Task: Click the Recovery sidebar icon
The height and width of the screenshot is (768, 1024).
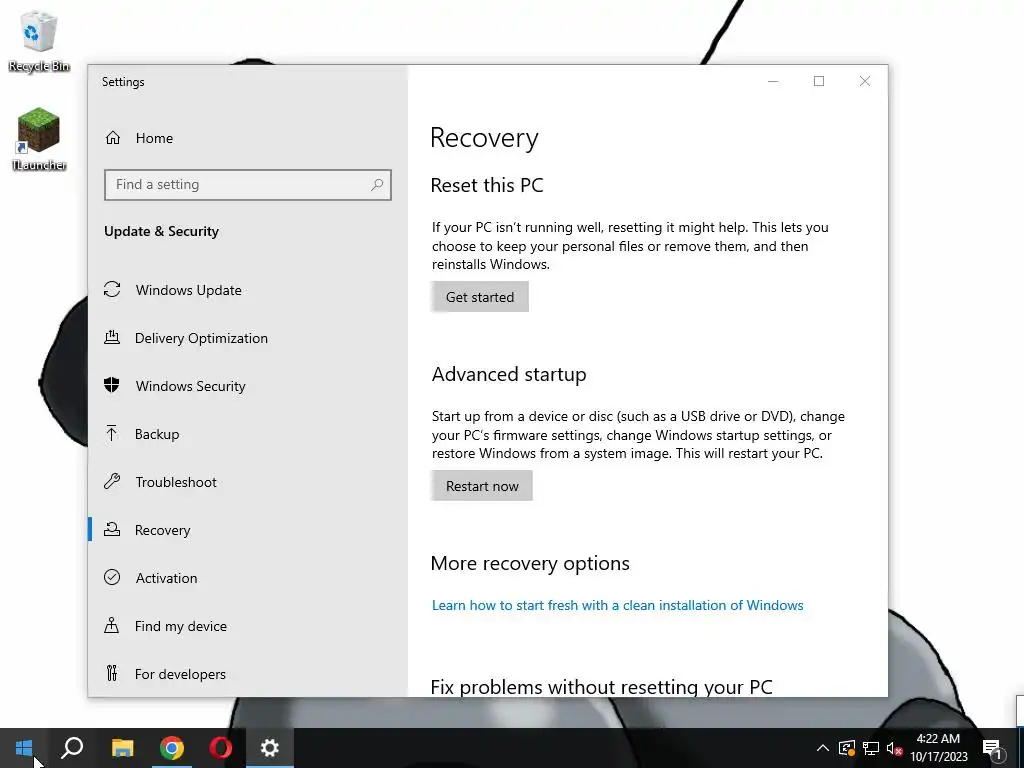Action: click(x=112, y=530)
